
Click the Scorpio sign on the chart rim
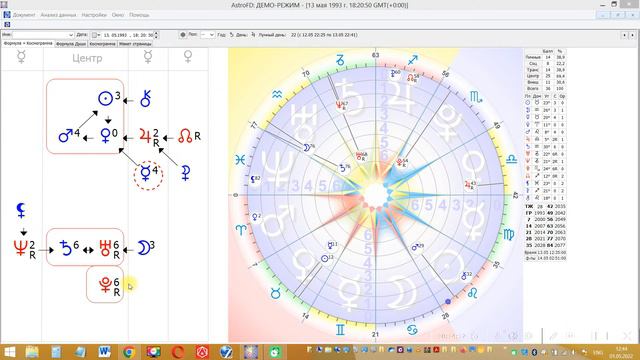(x=476, y=97)
